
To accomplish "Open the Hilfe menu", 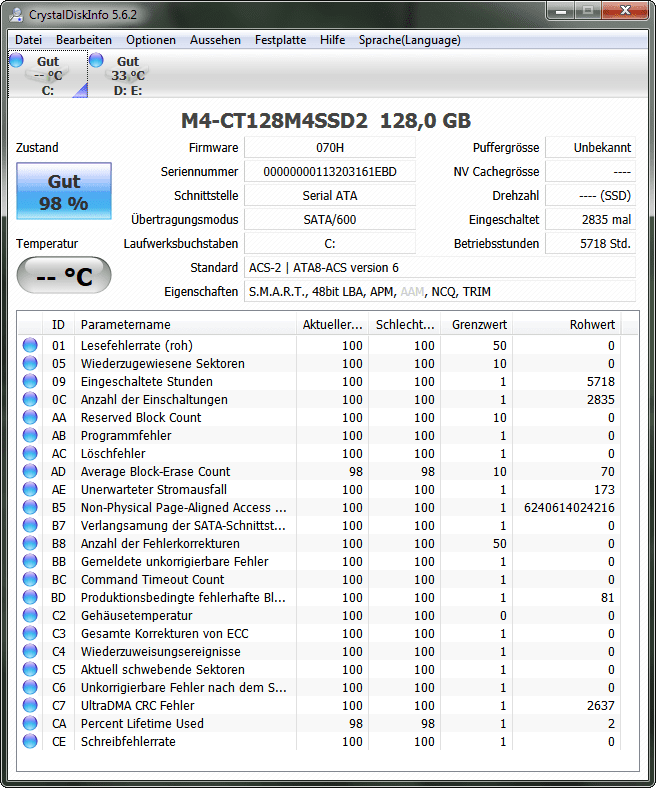I will pos(332,40).
